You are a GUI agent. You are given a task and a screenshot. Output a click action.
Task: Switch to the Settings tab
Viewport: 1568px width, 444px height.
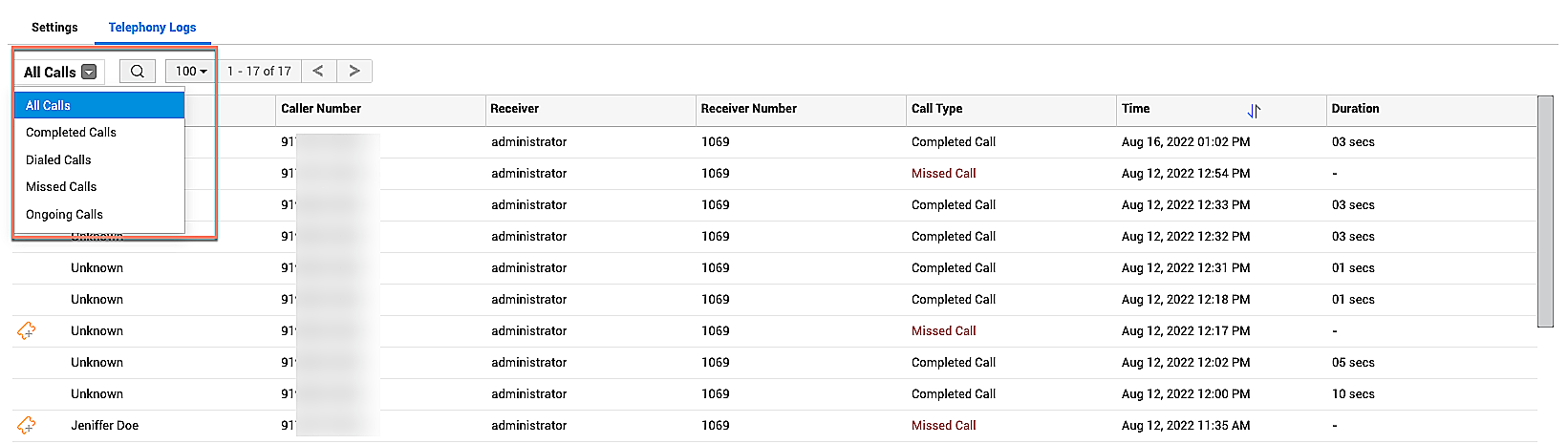point(54,27)
